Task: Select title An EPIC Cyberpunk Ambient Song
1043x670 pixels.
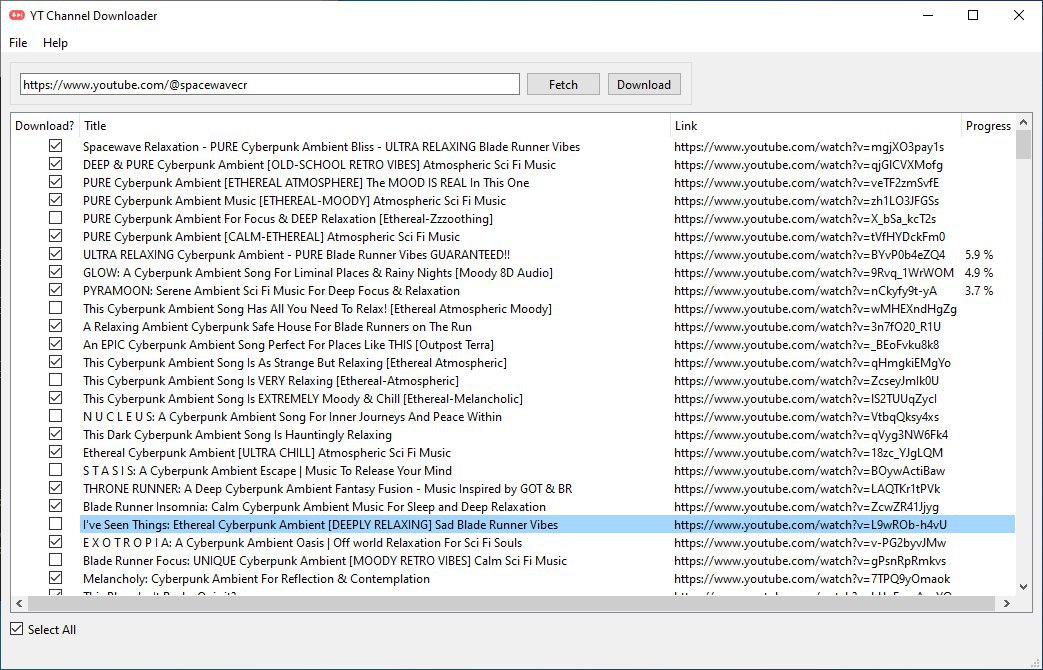Action: click(x=288, y=345)
